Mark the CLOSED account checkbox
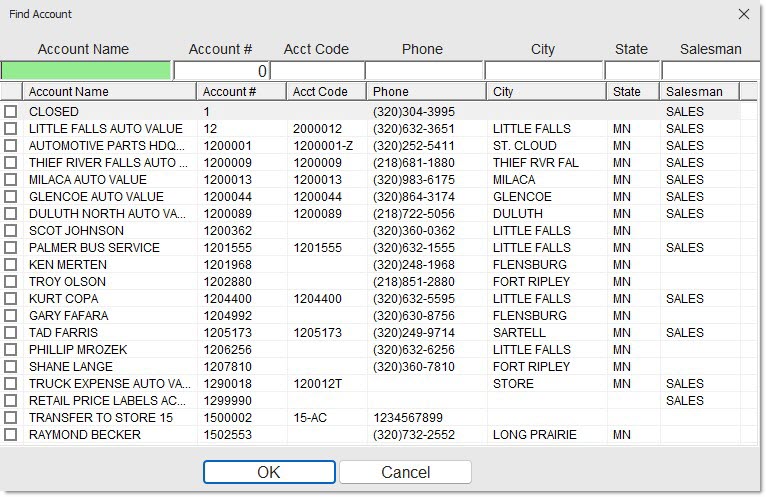This screenshot has height=497, width=766. tap(11, 112)
